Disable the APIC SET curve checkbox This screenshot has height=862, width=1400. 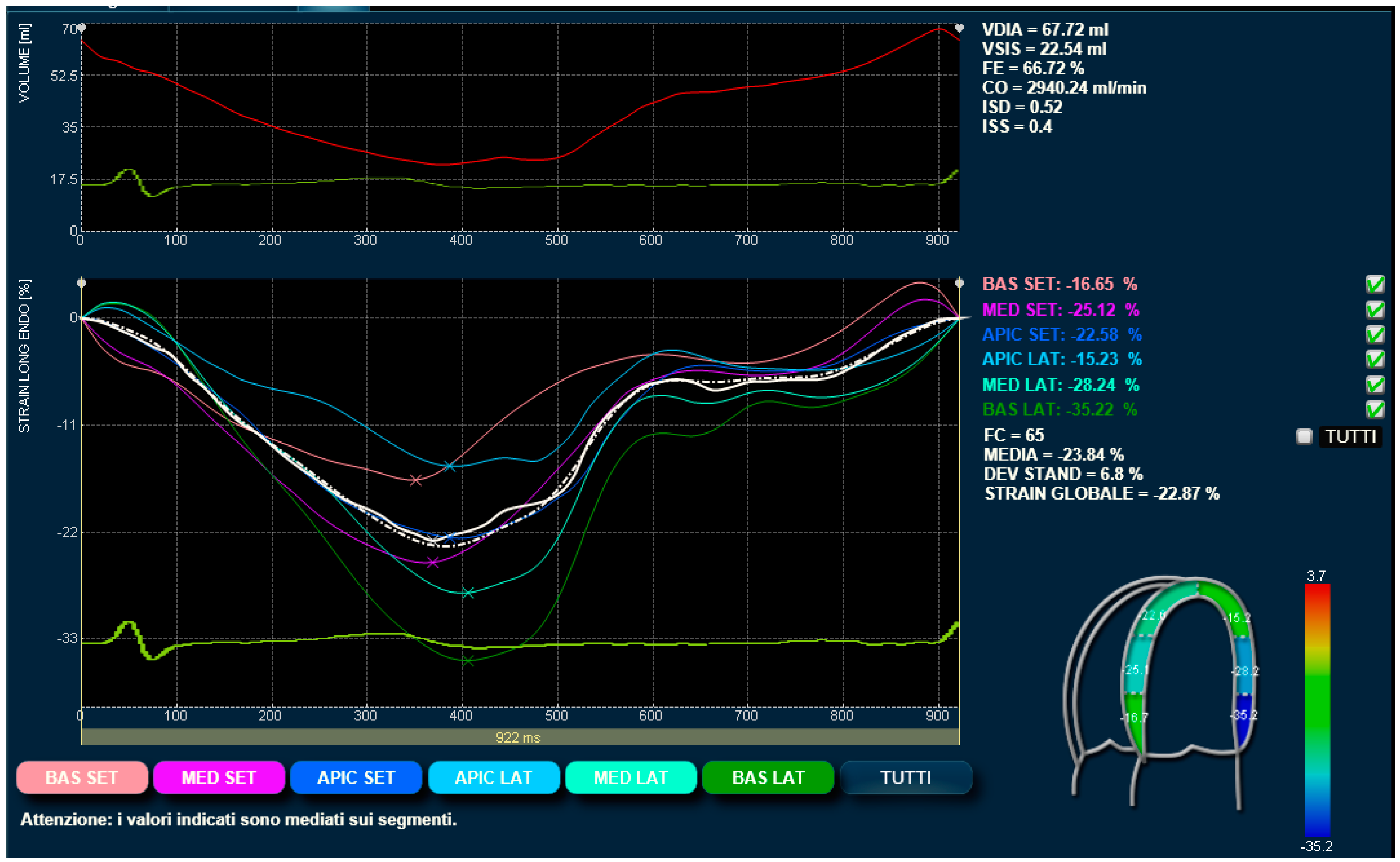pos(1375,335)
